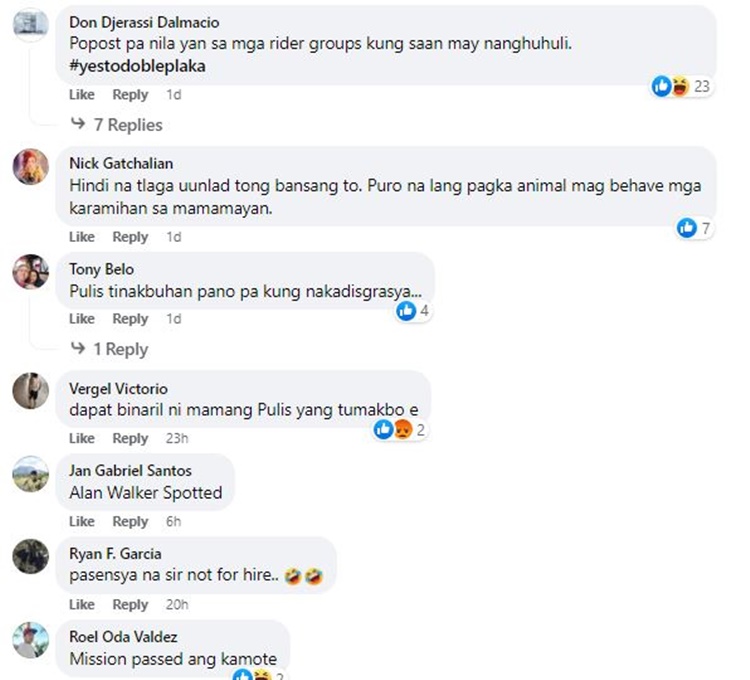Image resolution: width=750 pixels, height=680 pixels.
Task: Open Roel Oda Valdez's profile name link
Action: 123,637
